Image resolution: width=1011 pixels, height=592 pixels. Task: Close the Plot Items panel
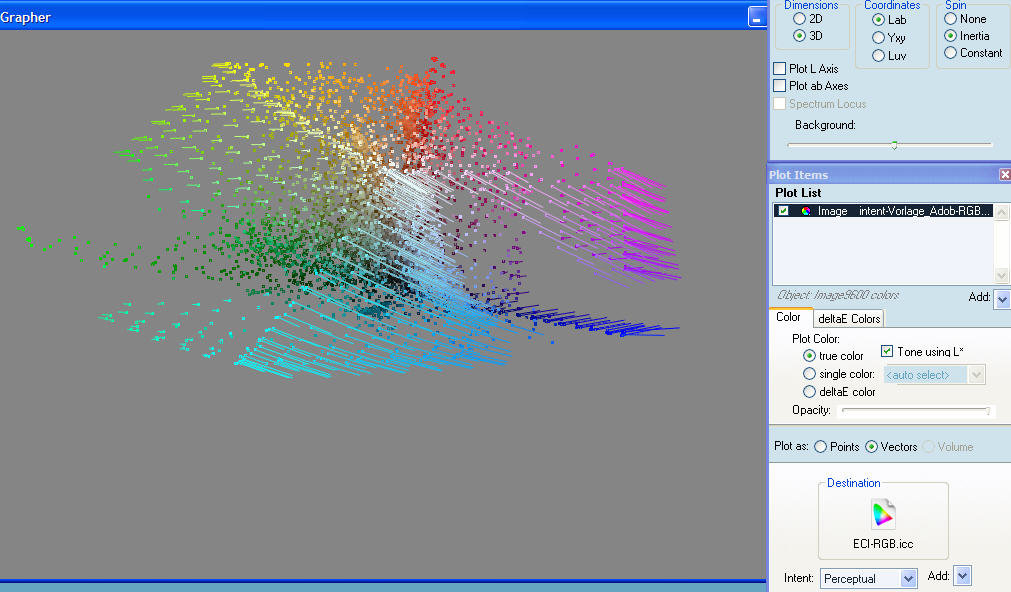(1004, 174)
